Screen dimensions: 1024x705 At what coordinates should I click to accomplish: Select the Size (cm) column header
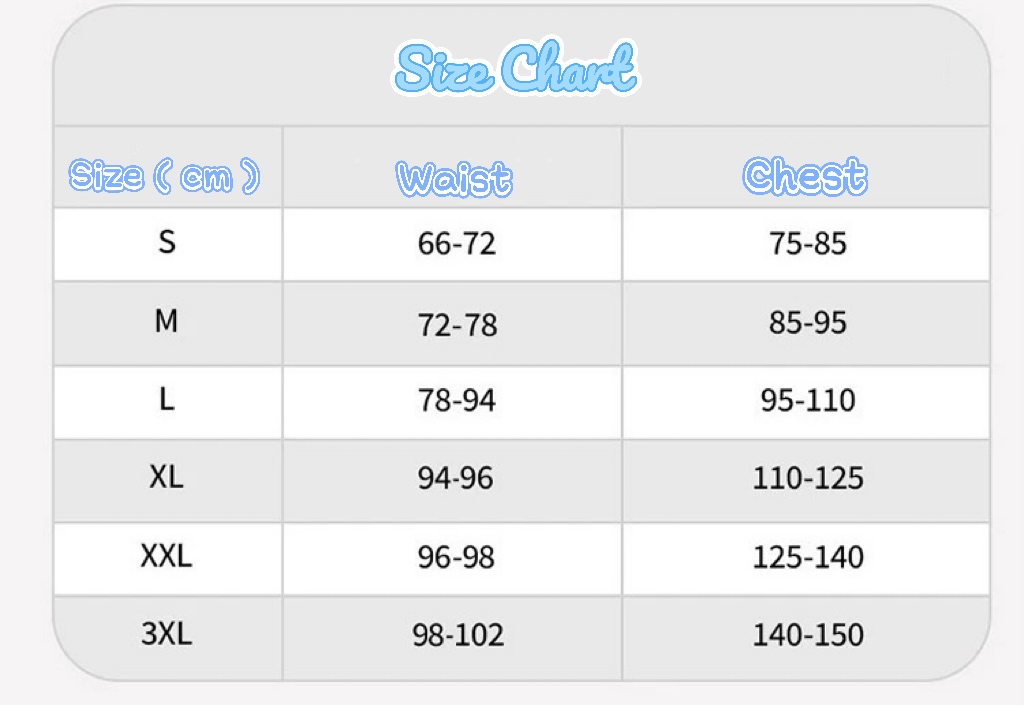click(x=165, y=176)
